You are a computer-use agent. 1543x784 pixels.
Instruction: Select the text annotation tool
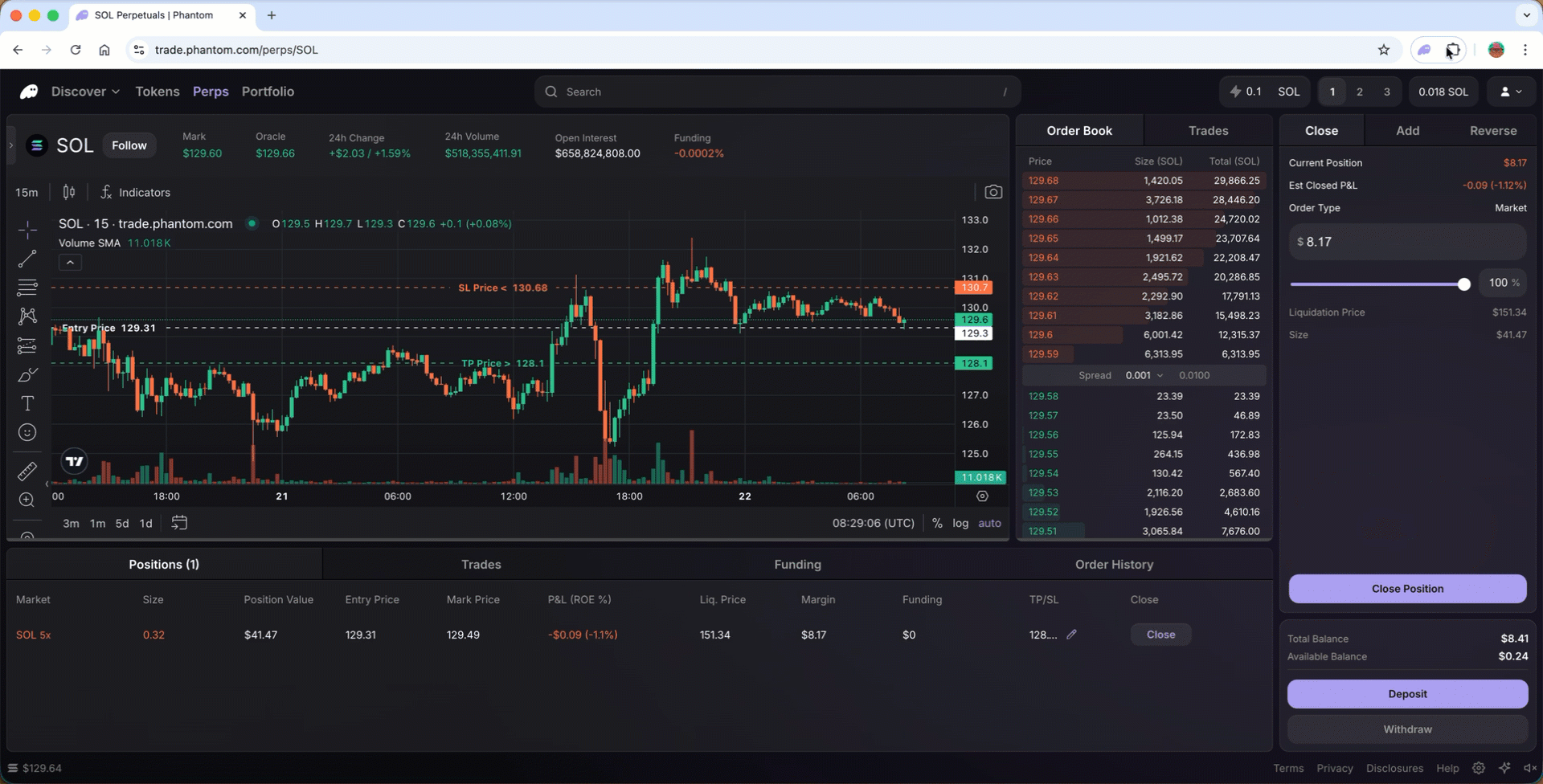[x=27, y=403]
